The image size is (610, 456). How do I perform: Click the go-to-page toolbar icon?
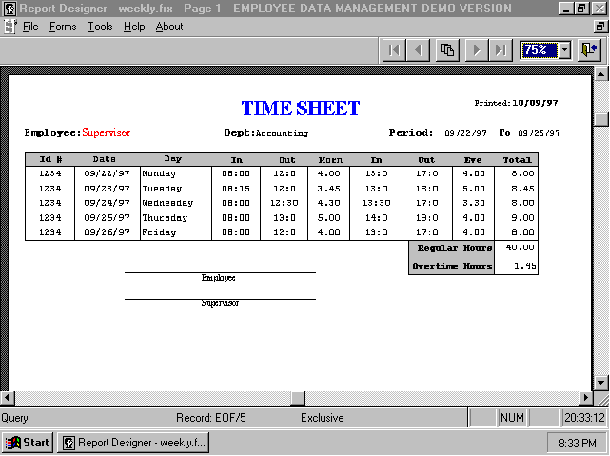[447, 50]
